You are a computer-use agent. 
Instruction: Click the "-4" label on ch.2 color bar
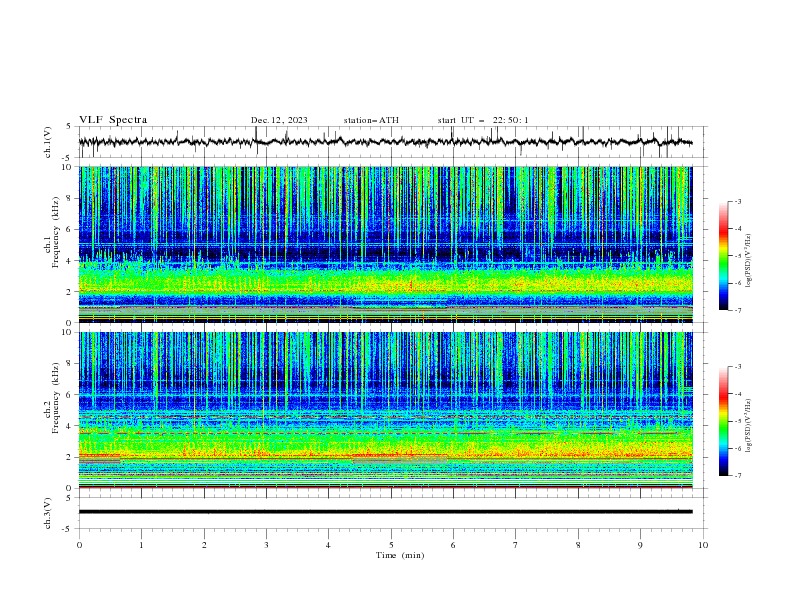pyautogui.click(x=737, y=394)
